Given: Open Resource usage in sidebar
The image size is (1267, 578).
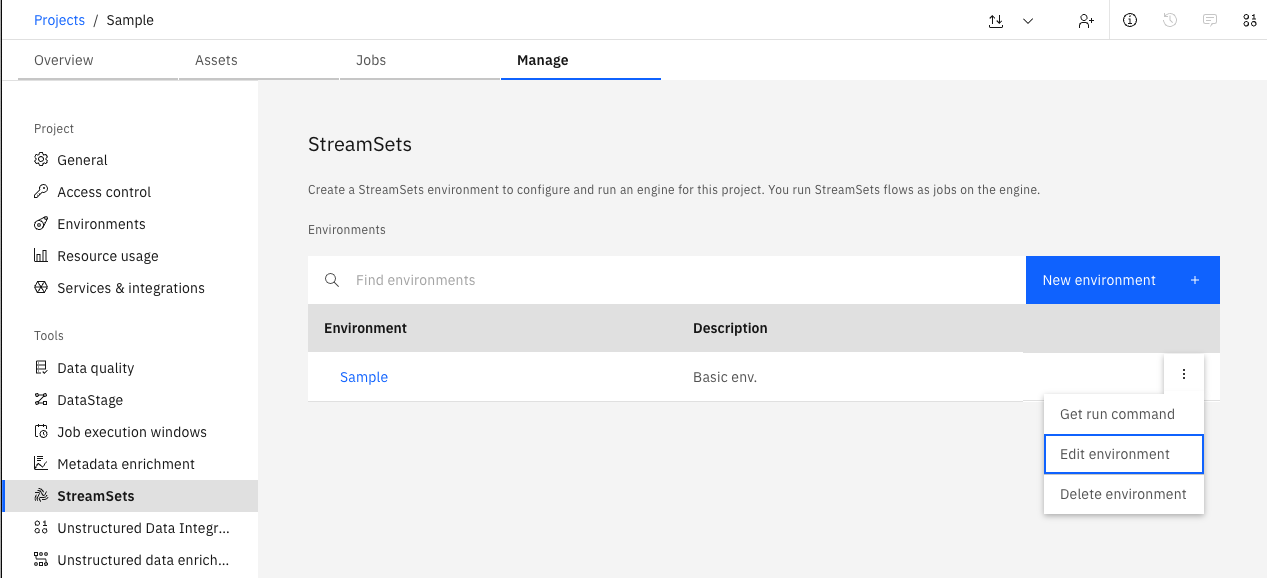Looking at the screenshot, I should click(x=130, y=256).
